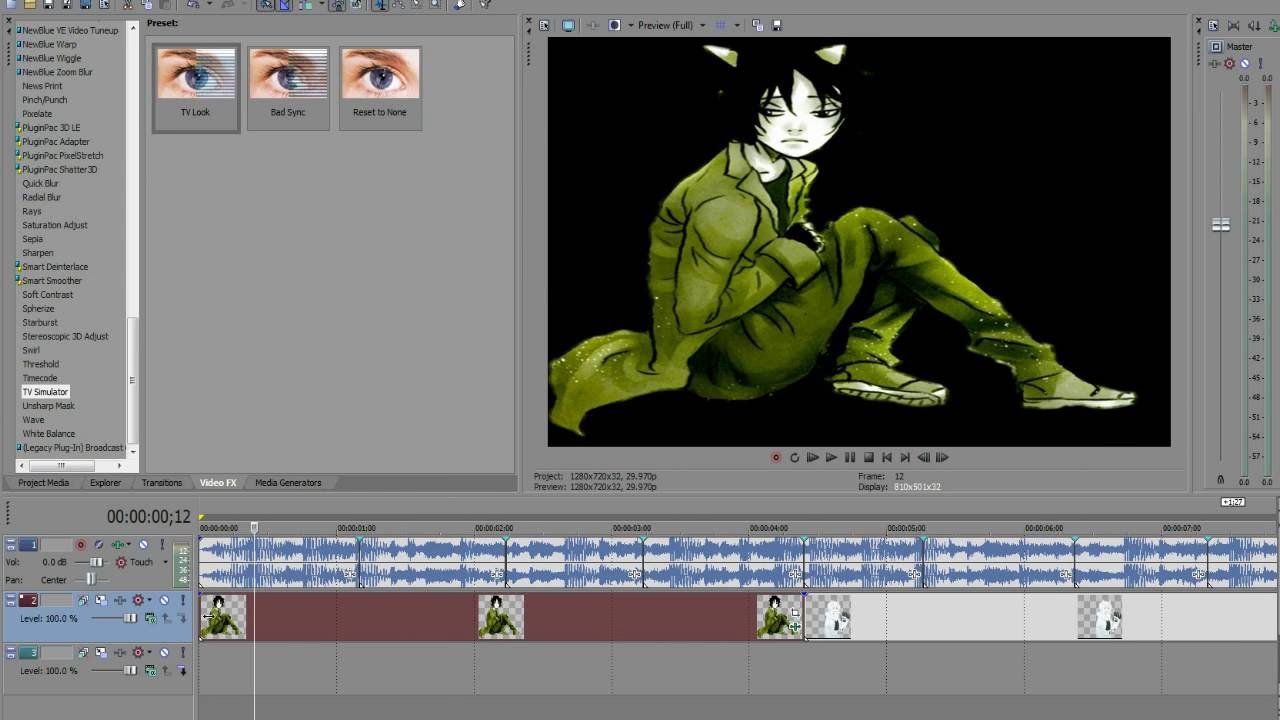This screenshot has height=720, width=1280.
Task: Make compositing child on video track 2
Action: pos(183,619)
